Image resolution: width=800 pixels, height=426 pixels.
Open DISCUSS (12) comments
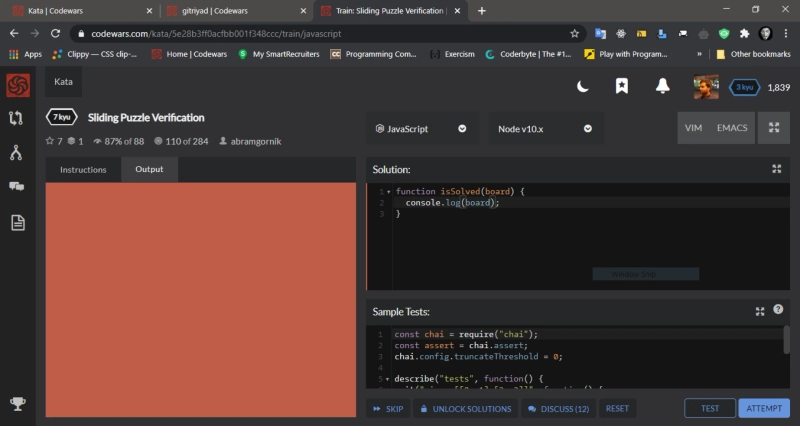click(558, 409)
